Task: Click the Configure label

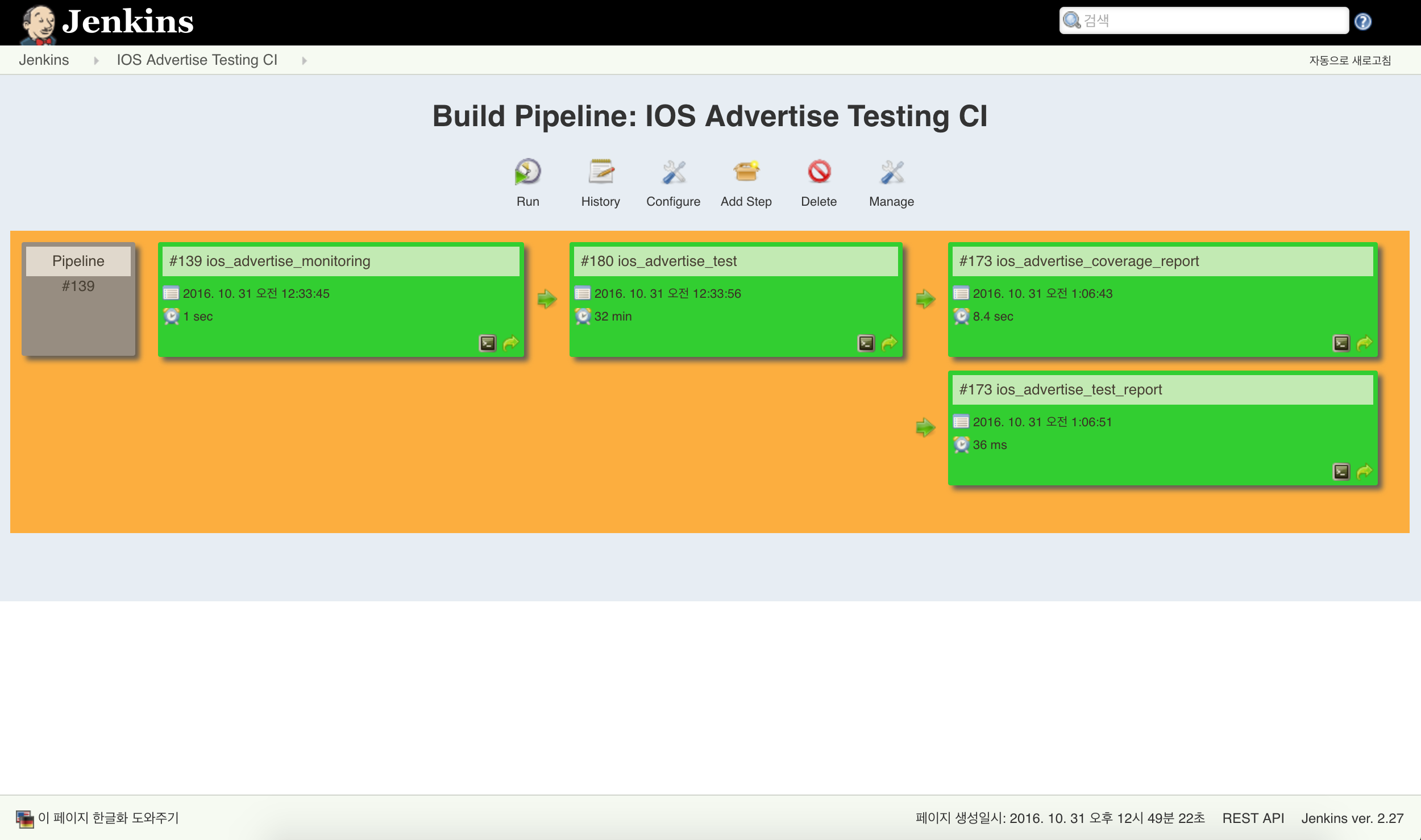Action: coord(674,202)
